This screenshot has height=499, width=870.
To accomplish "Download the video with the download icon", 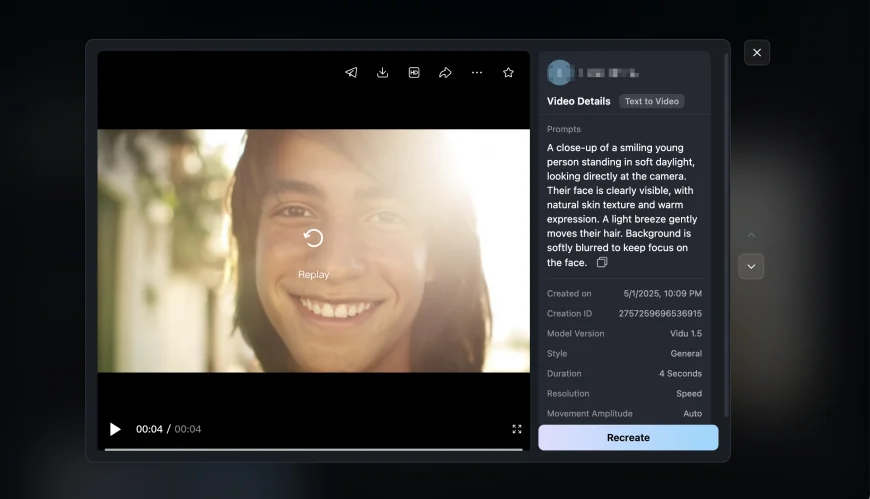I will [382, 73].
